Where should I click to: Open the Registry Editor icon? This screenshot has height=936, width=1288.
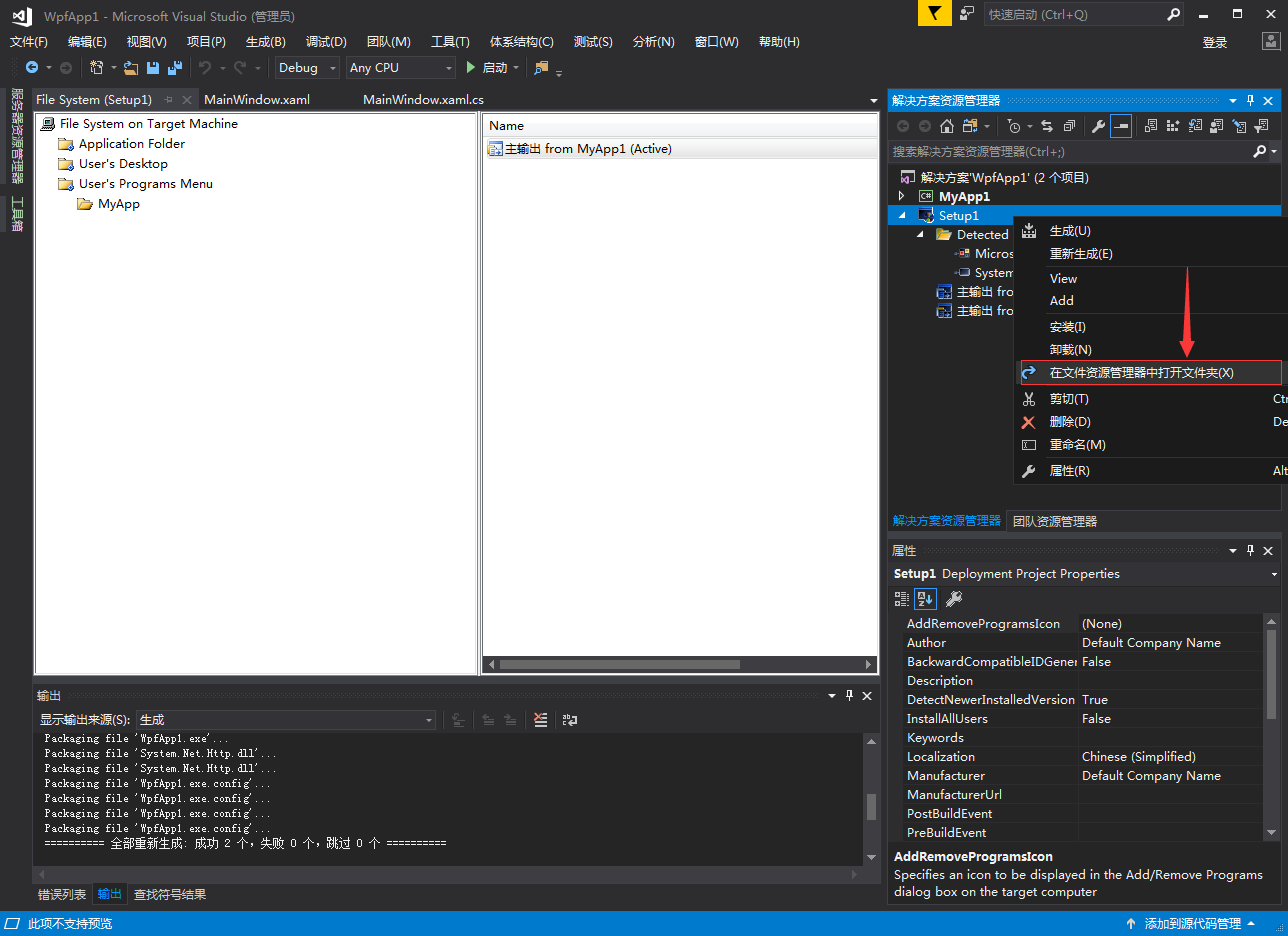1172,126
